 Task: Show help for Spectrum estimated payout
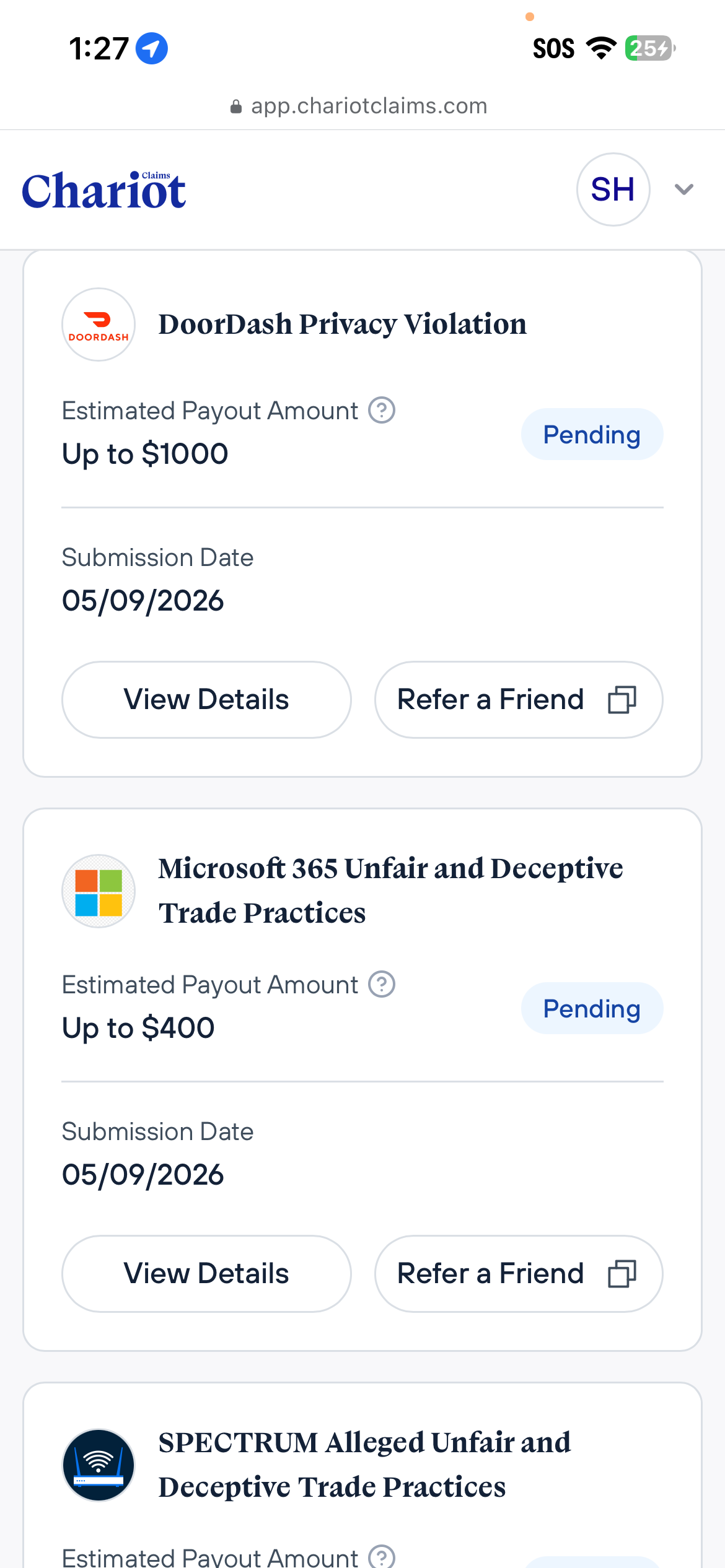382,1556
